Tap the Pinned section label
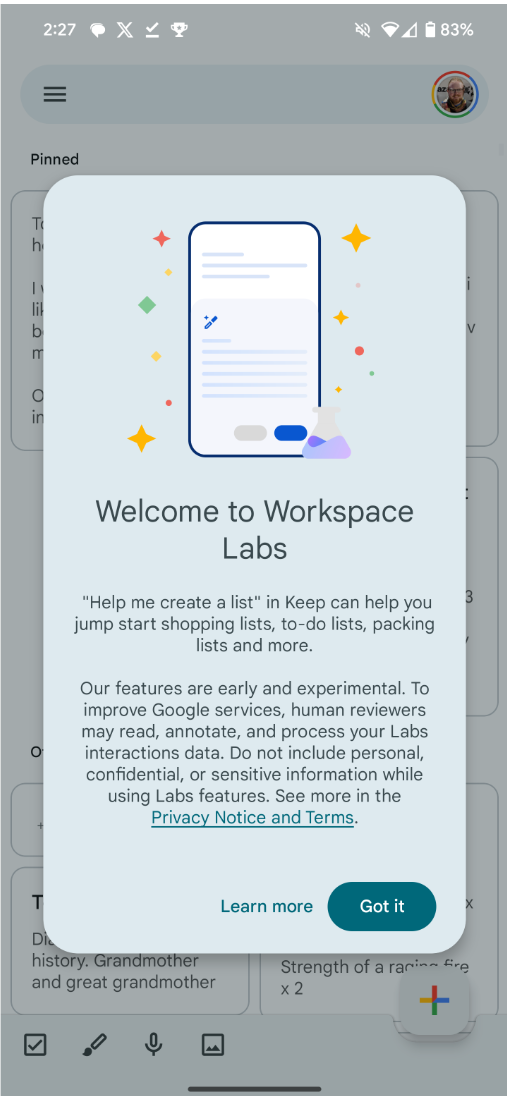This screenshot has width=507, height=1096. coord(55,159)
